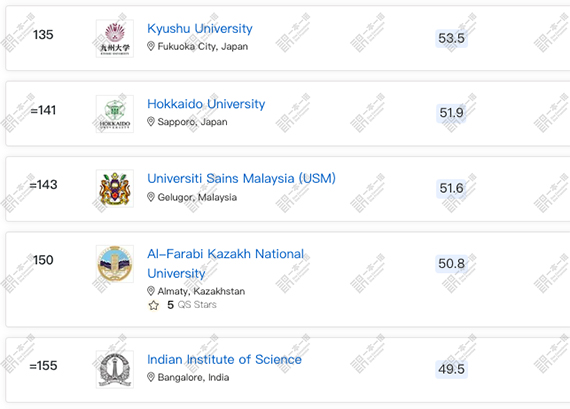The image size is (570, 409).
Task: Click the QS Stars star icon
Action: [154, 305]
